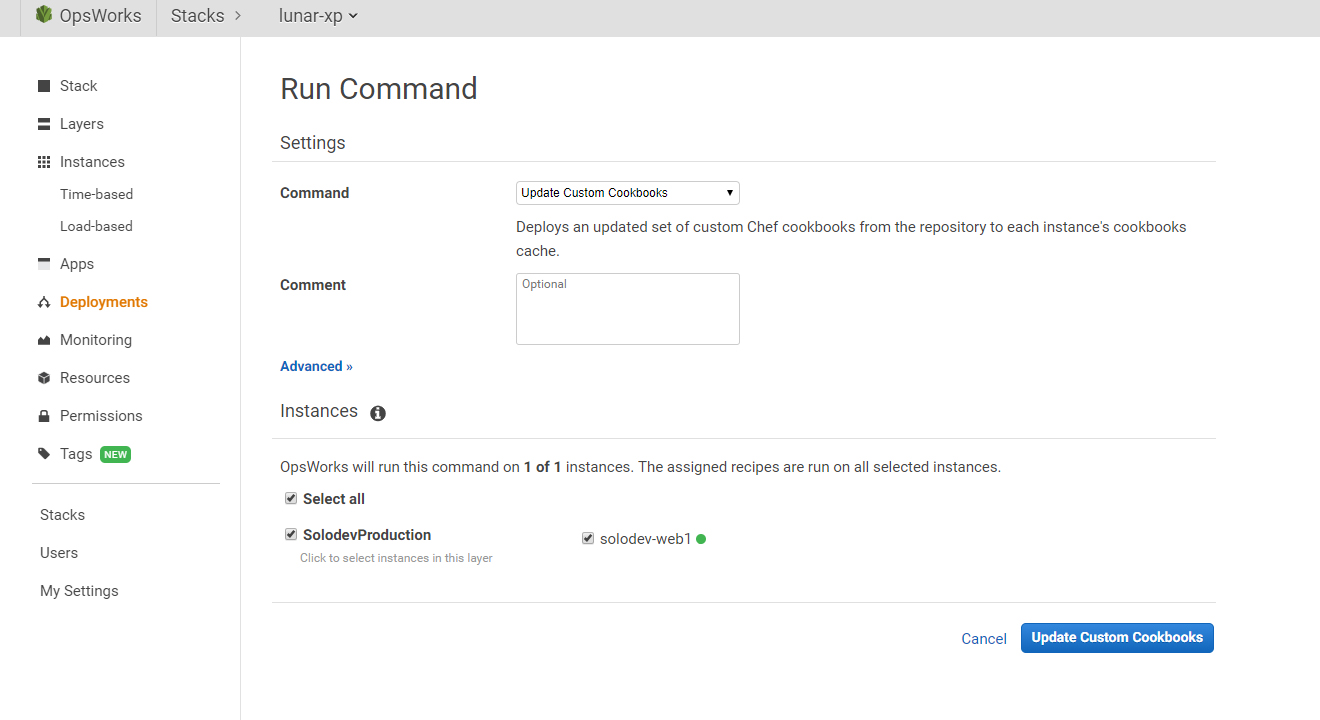Cancel the run command form
Screen dimensions: 1320x720
[x=984, y=639]
